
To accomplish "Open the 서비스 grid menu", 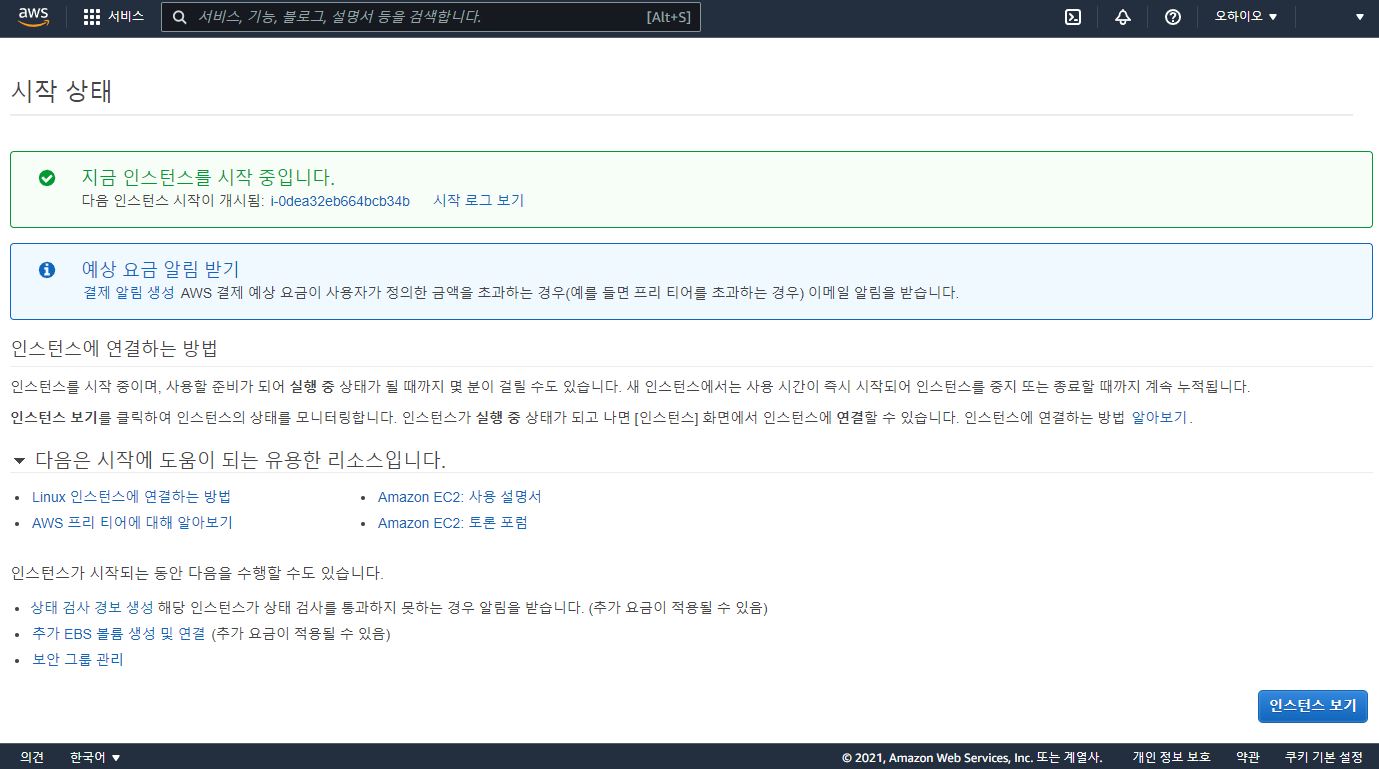I will (x=113, y=17).
